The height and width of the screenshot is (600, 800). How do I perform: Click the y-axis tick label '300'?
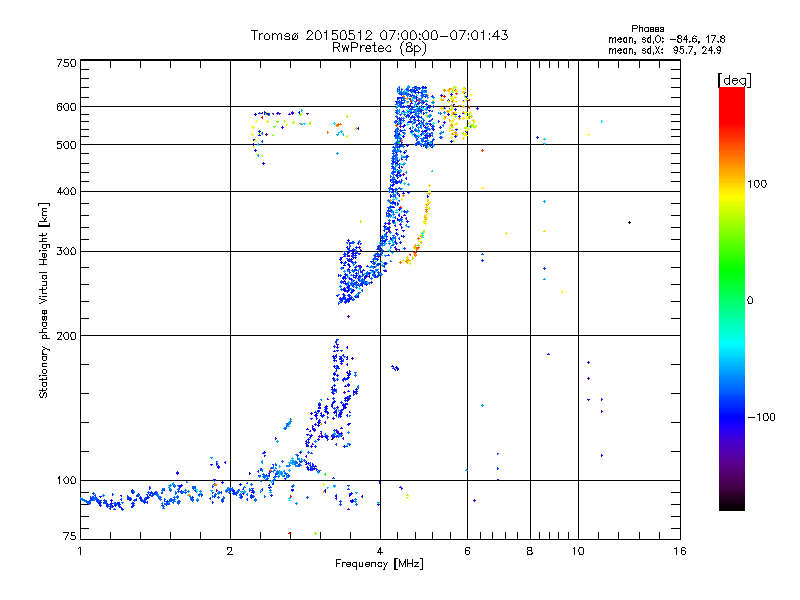click(66, 252)
